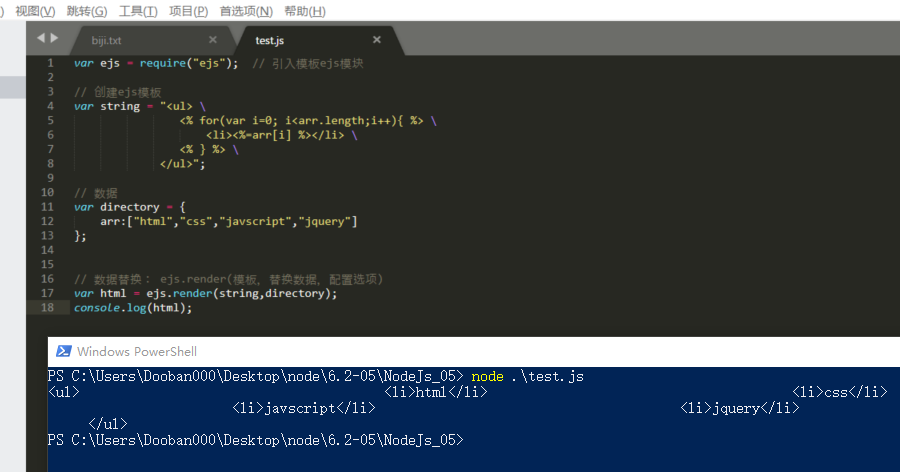This screenshot has width=900, height=472.
Task: Click the require("ejs") call on line 1
Action: click(188, 63)
